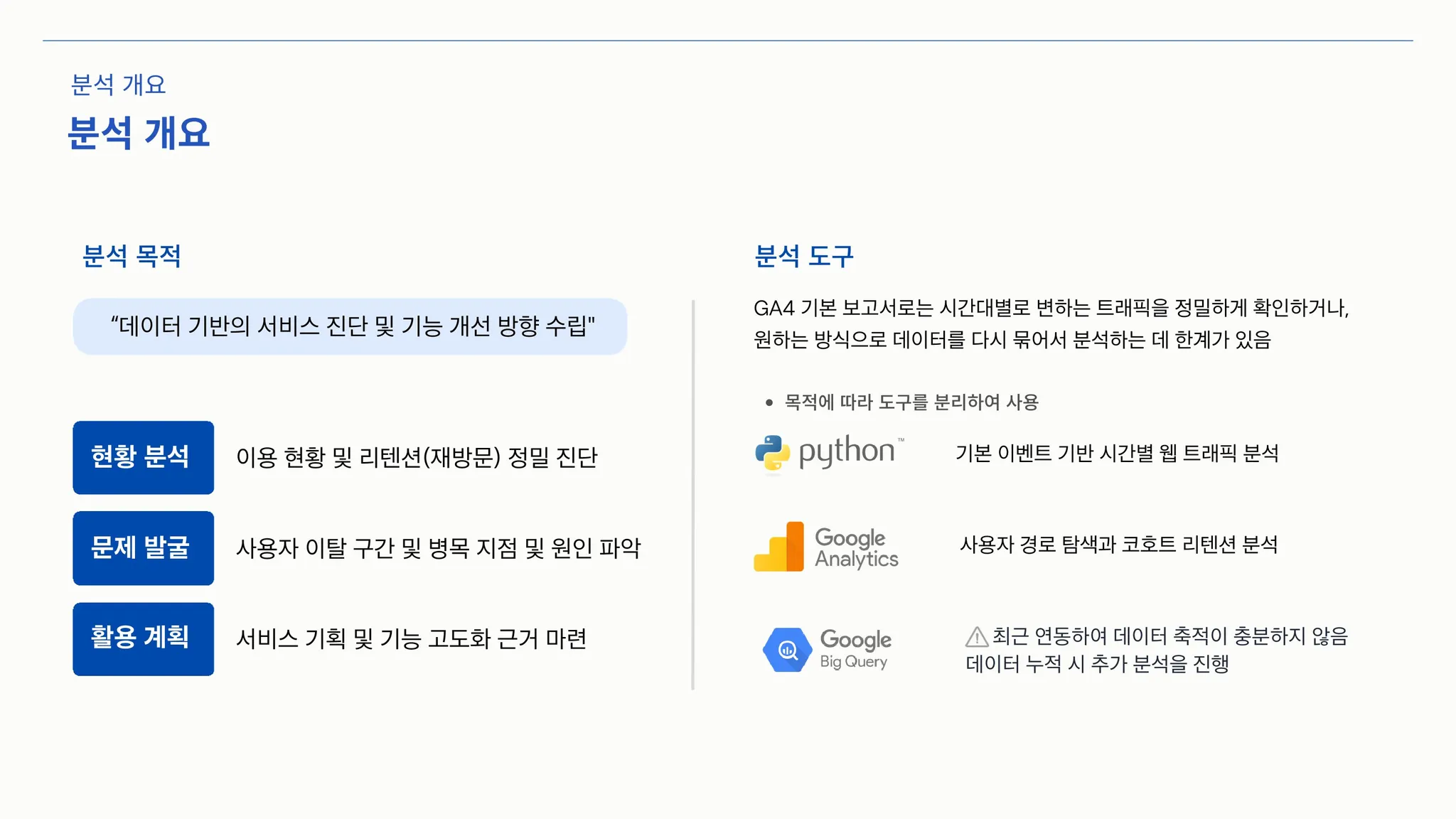Click the text 사용자 경로 탐색과 코호트 리텐션 분석

click(1118, 545)
